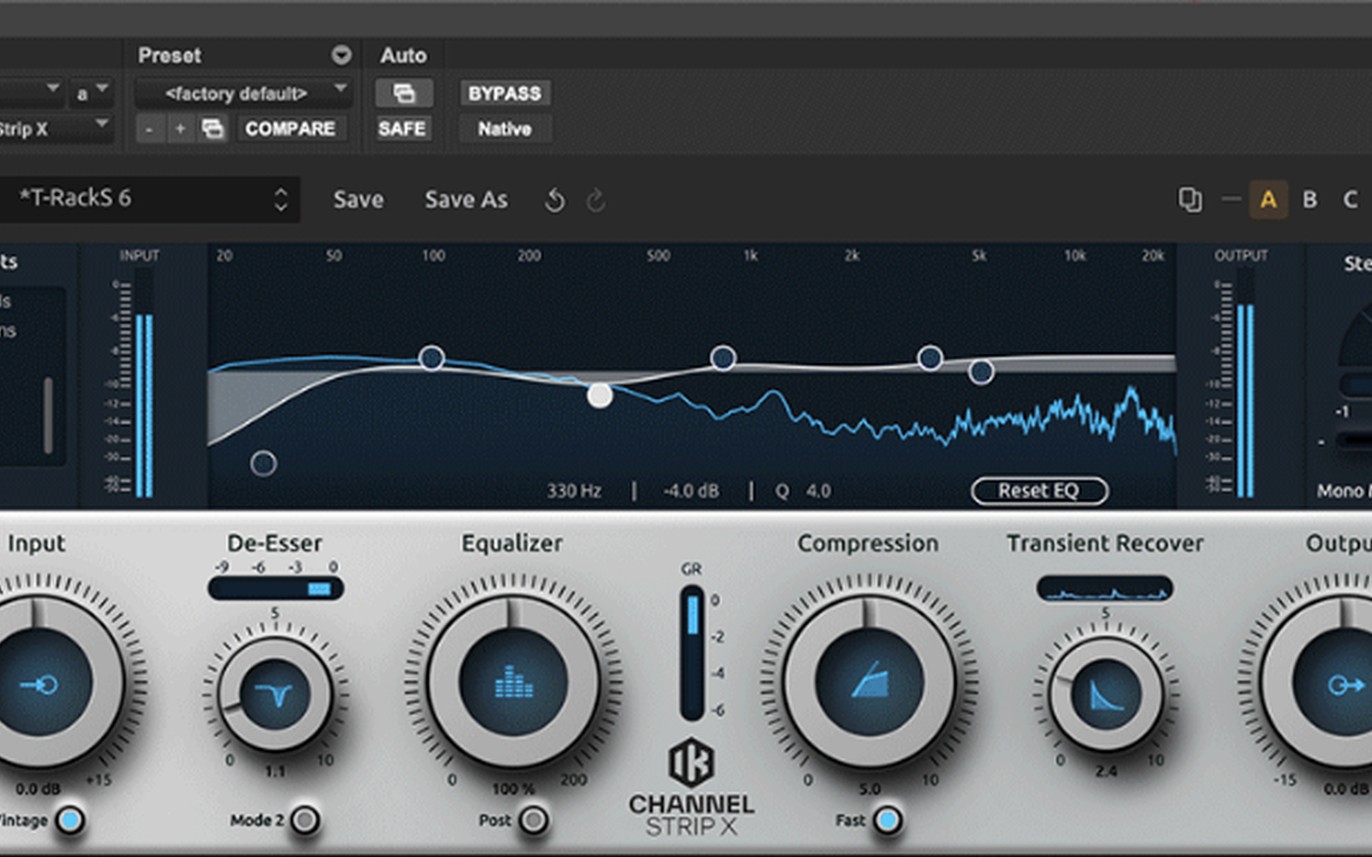Click the Equalizer knob bars icon

(514, 684)
